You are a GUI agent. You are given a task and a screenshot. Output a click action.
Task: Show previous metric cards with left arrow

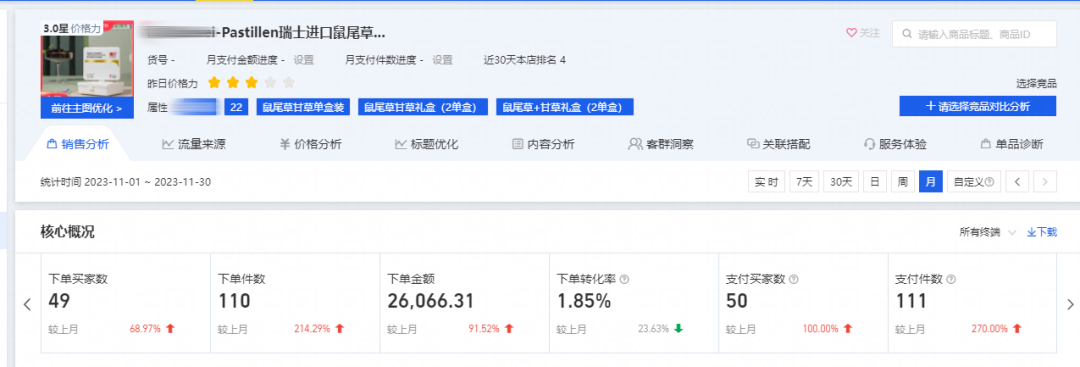28,304
